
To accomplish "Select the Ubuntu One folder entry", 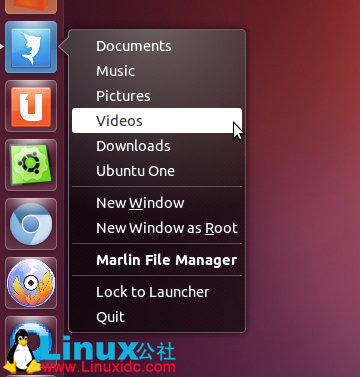I will (x=157, y=171).
